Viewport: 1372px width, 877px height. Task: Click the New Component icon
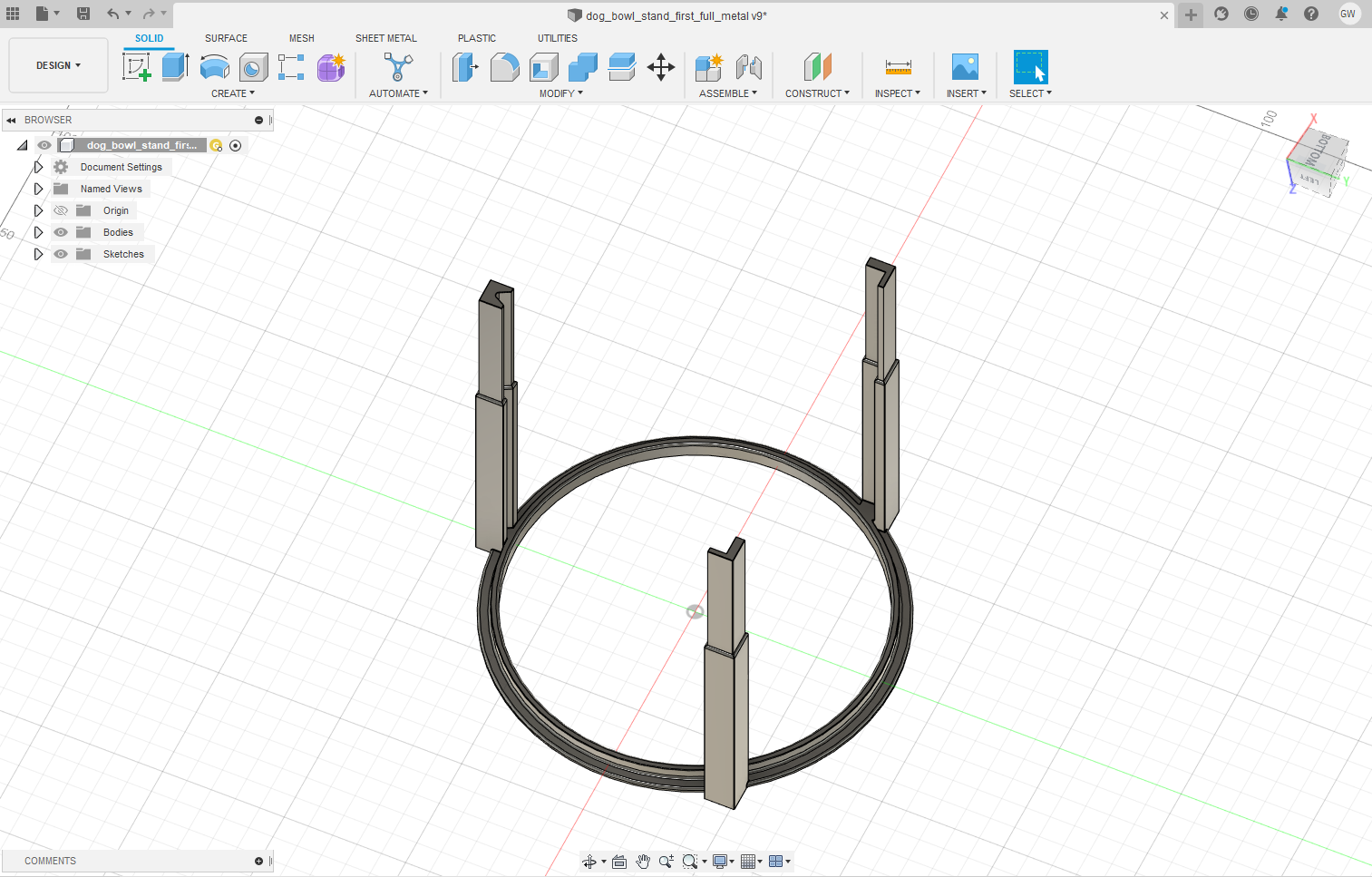tap(709, 67)
